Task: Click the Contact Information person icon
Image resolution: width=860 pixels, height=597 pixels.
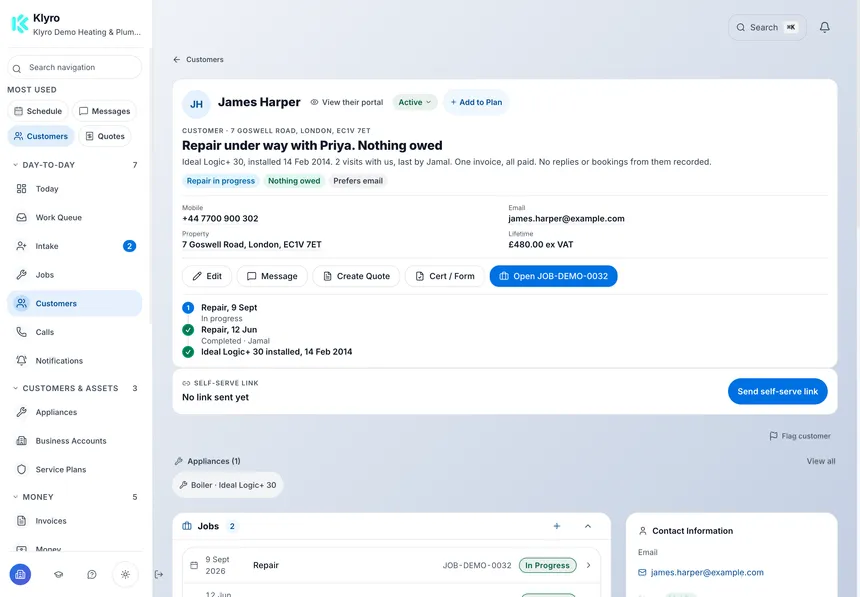Action: click(x=642, y=531)
